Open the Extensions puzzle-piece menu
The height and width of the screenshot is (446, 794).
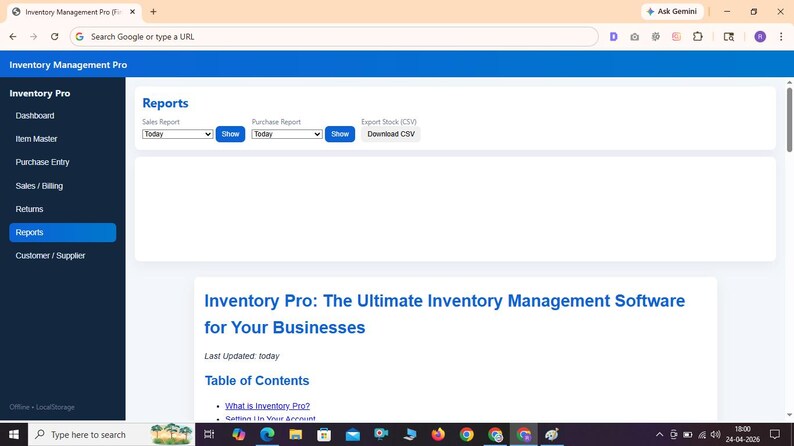(698, 36)
